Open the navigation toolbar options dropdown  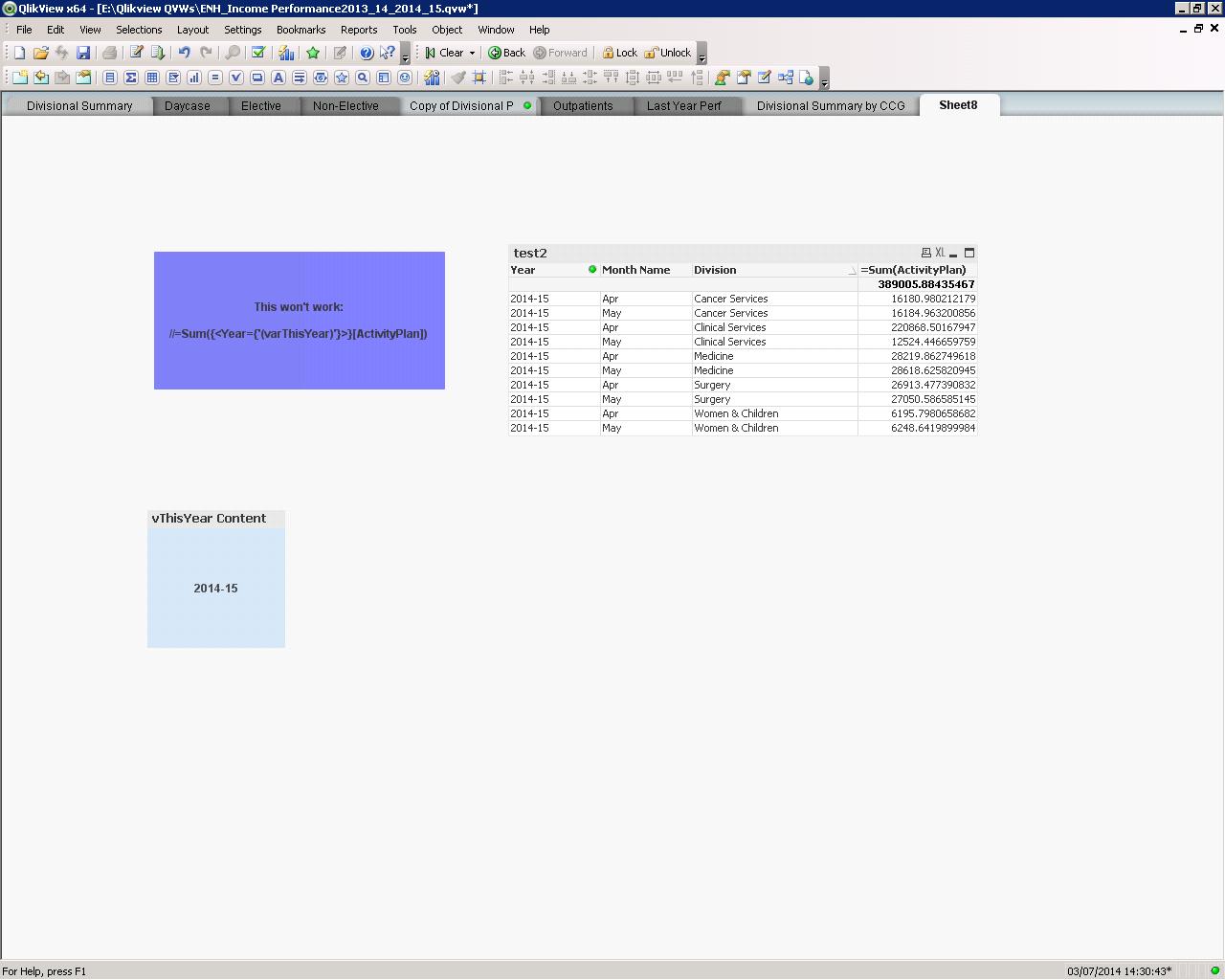coord(702,54)
